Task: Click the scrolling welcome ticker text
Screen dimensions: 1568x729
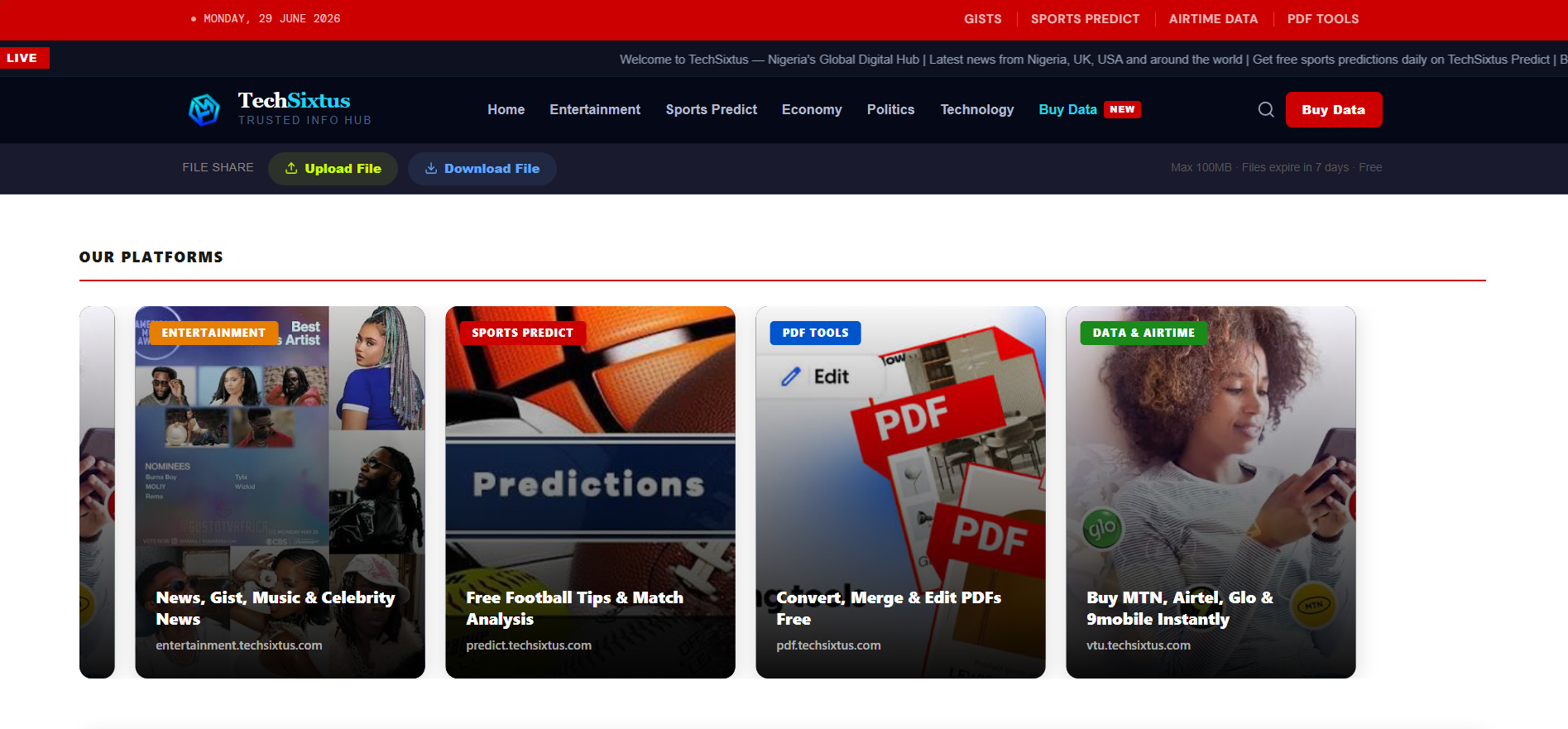Action: click(x=1093, y=60)
